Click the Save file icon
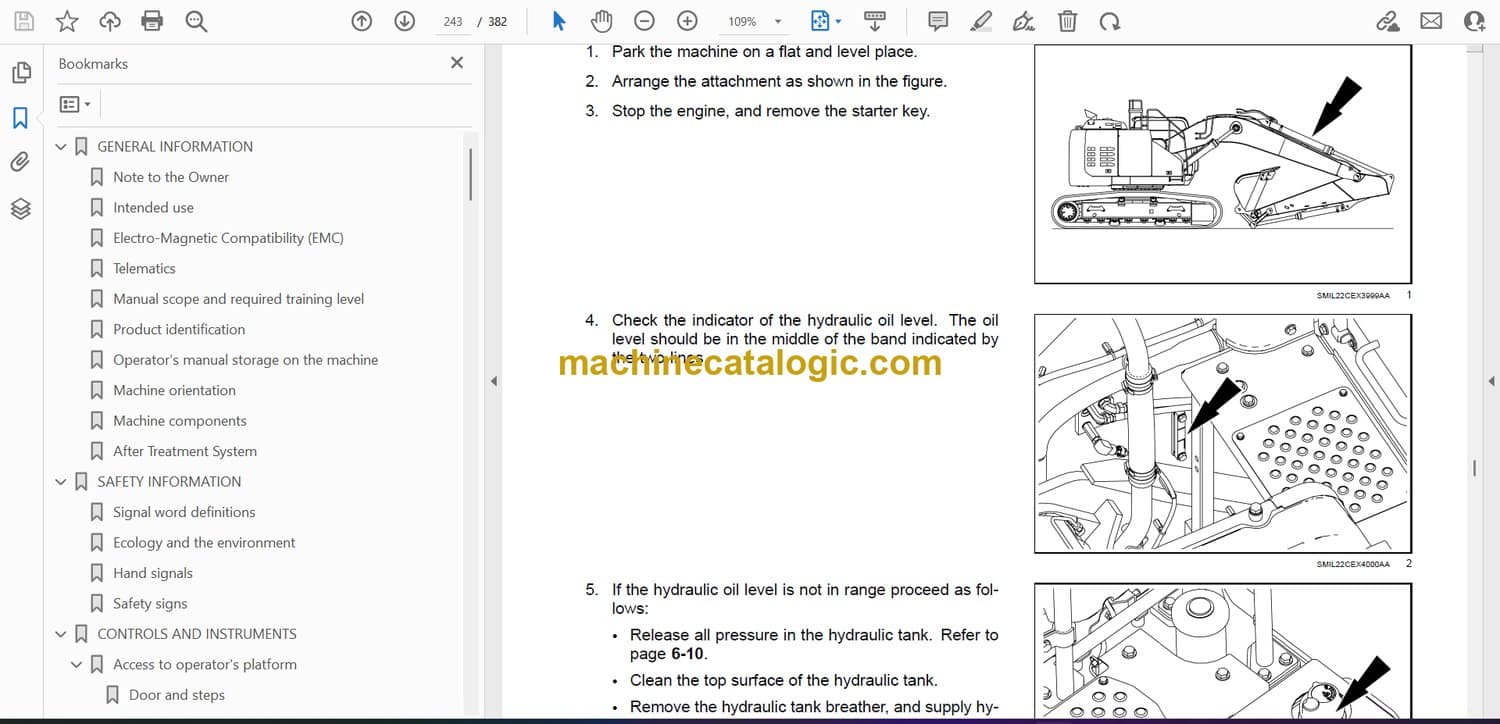Image resolution: width=1500 pixels, height=724 pixels. coord(24,21)
